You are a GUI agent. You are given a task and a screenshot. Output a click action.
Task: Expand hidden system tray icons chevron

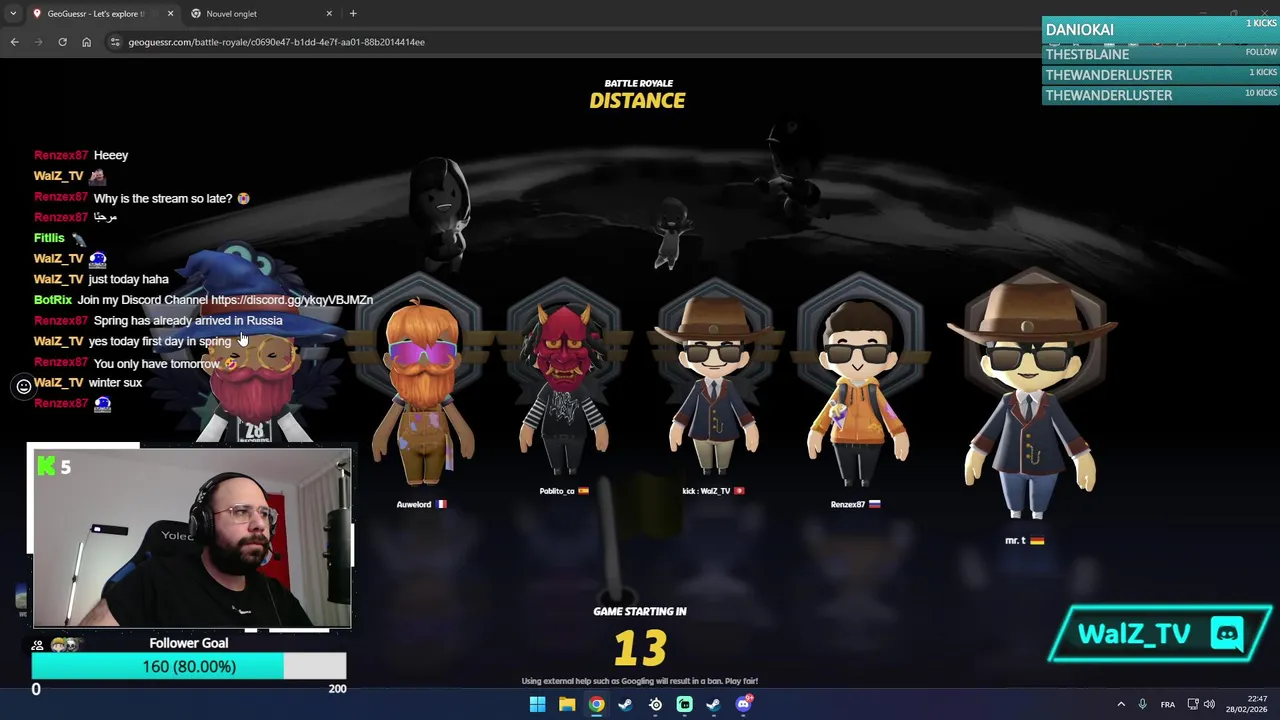pyautogui.click(x=1121, y=705)
